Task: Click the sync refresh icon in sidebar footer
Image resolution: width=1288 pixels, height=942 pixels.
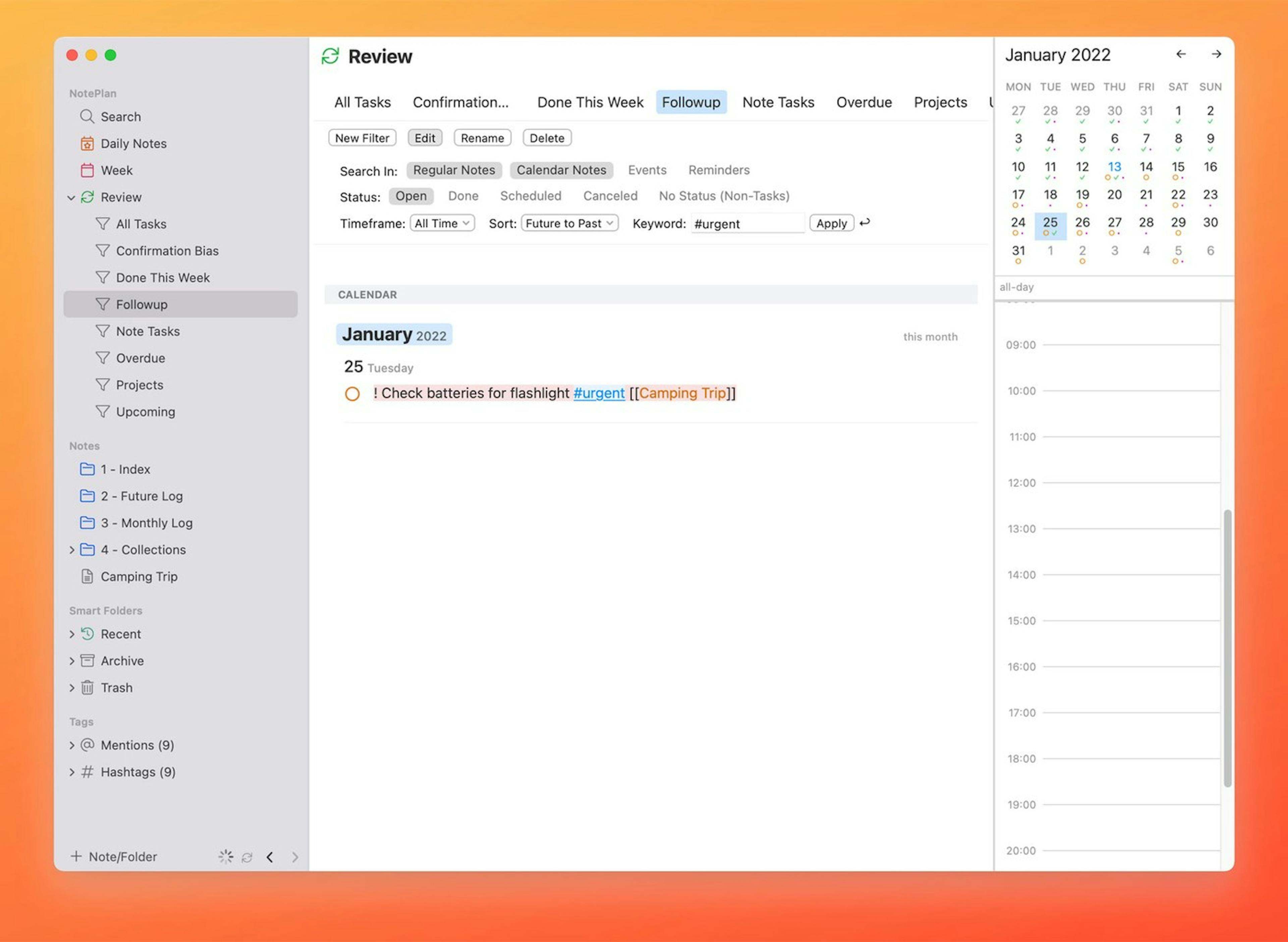Action: tap(247, 857)
